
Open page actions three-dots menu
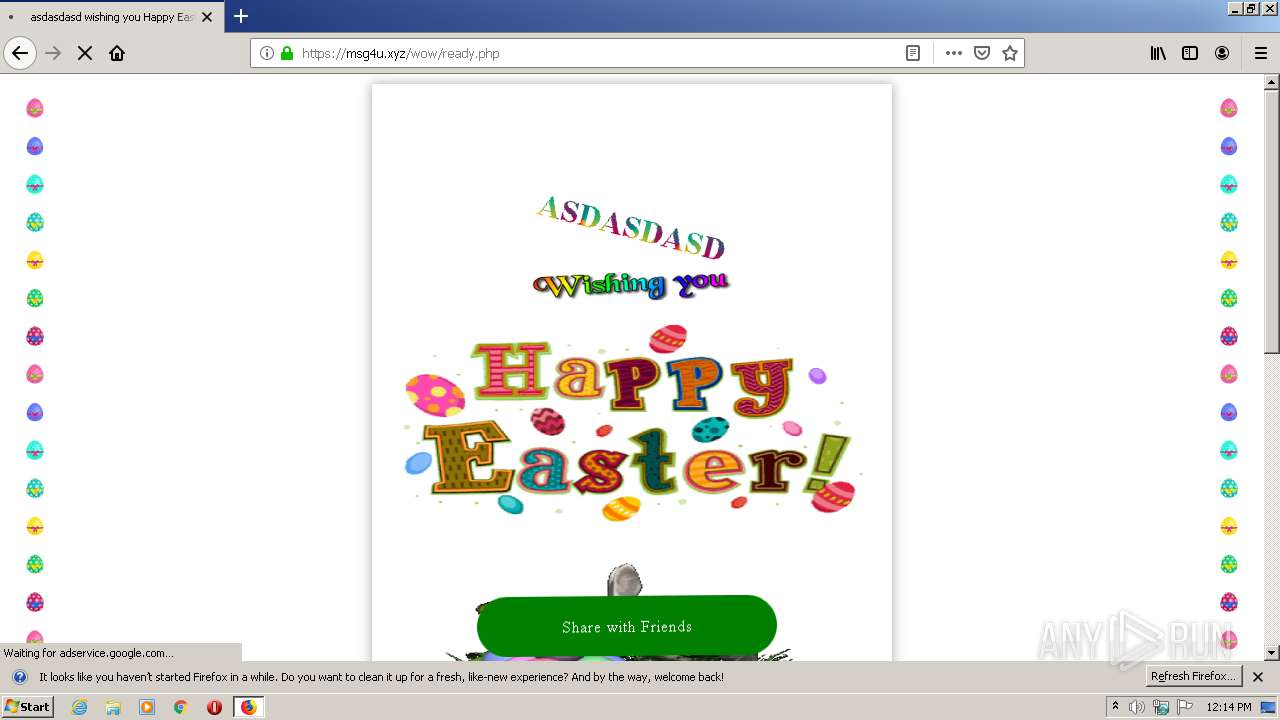(954, 53)
